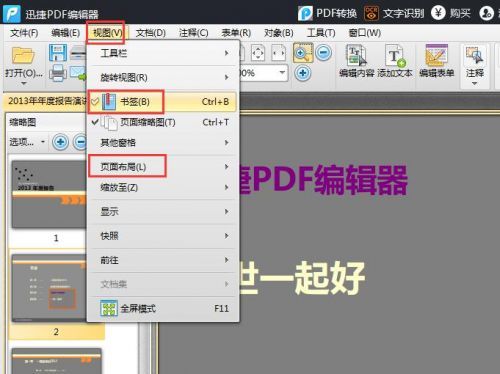Image resolution: width=500 pixels, height=374 pixels.
Task: Click the 视图(V) menu
Action: pos(108,33)
